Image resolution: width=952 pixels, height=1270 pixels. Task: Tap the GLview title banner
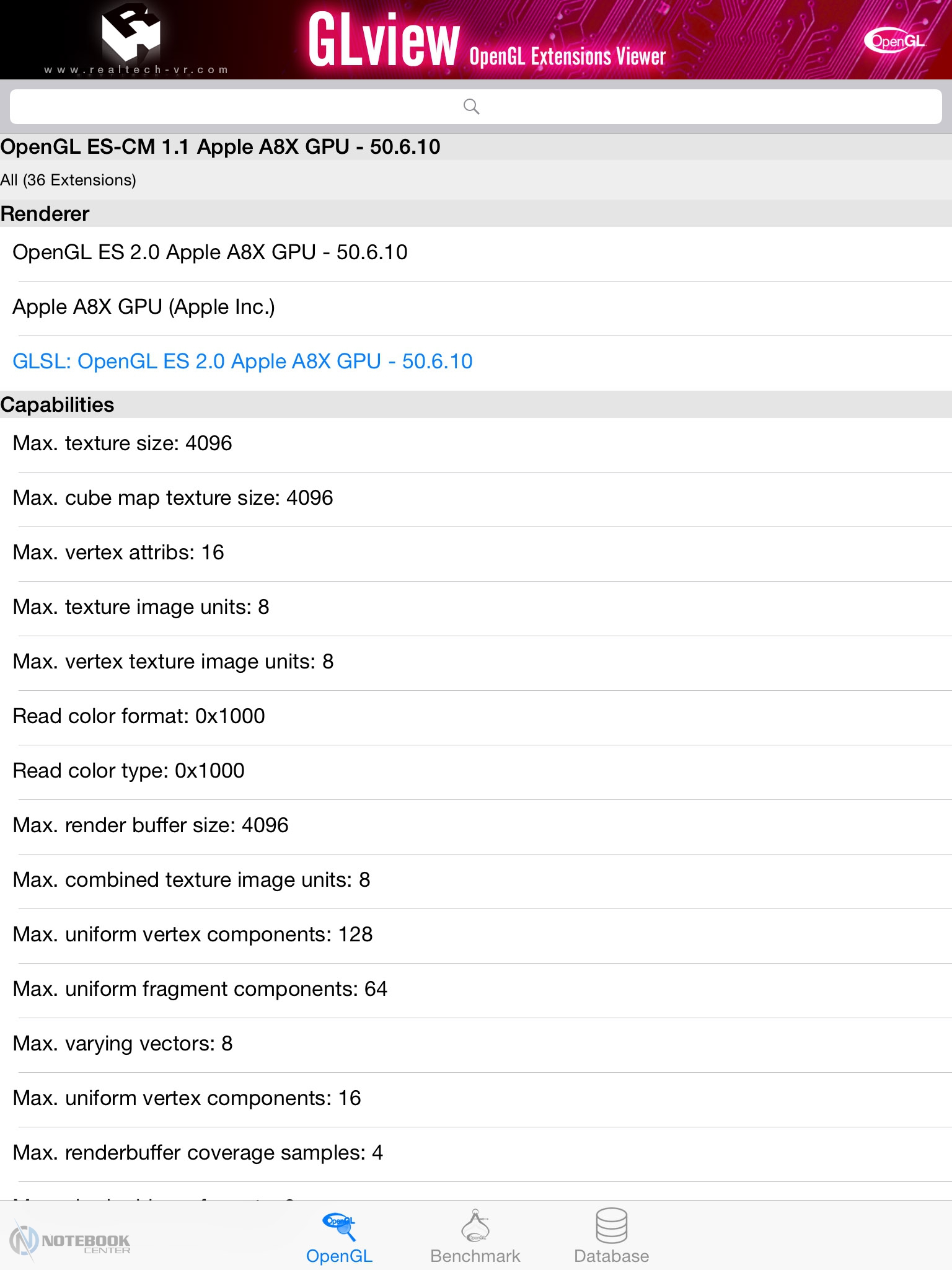point(487,41)
